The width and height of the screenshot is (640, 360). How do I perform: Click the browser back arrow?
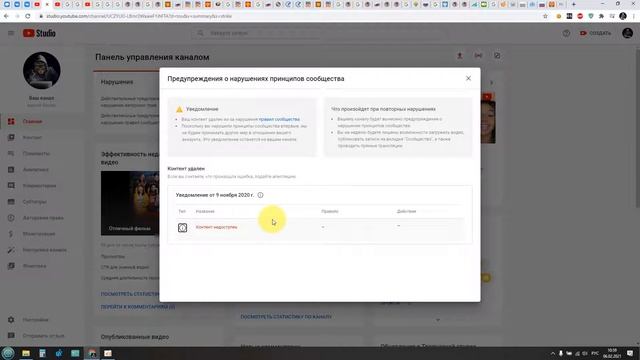(6, 16)
